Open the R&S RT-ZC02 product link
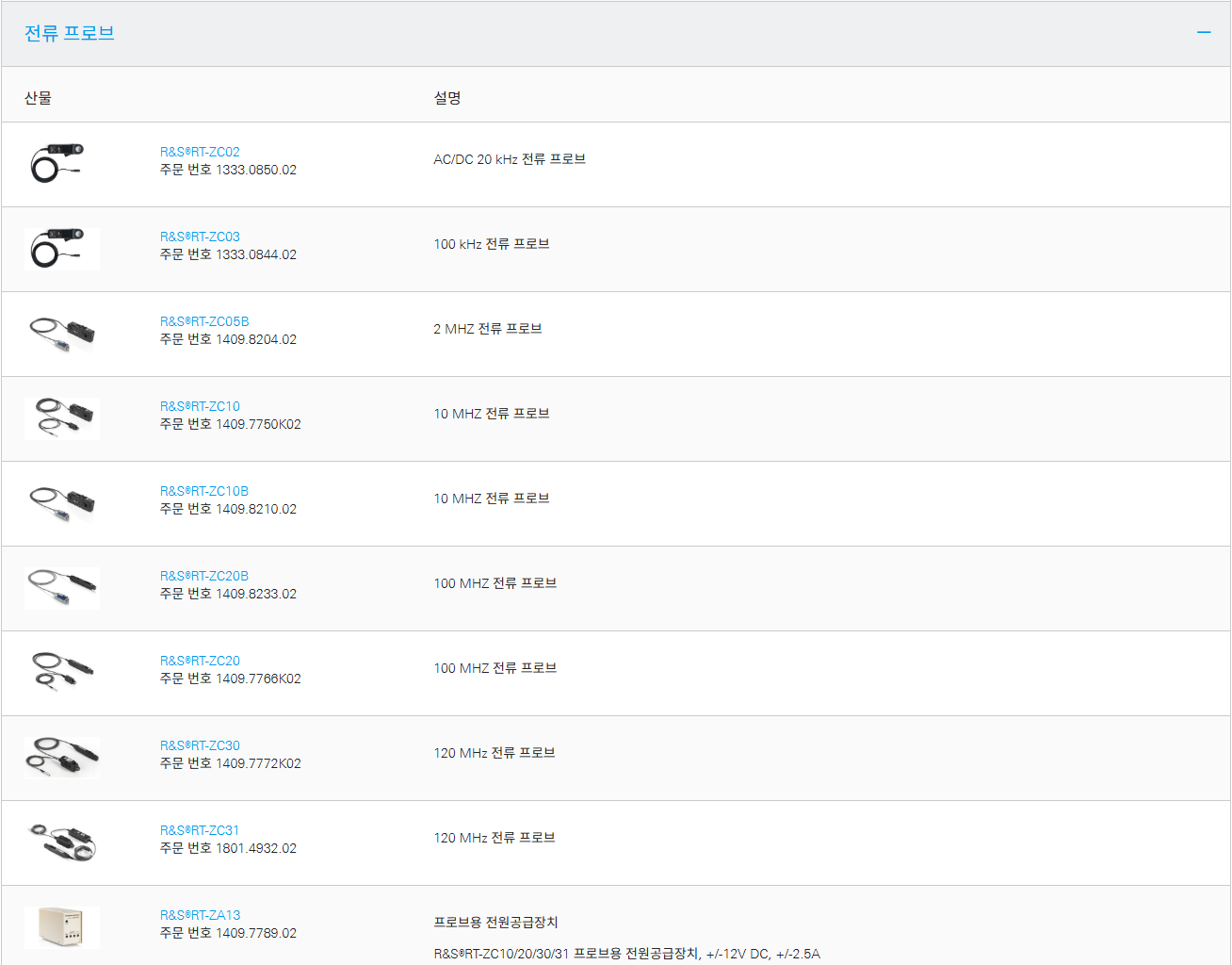Image resolution: width=1232 pixels, height=965 pixels. [200, 152]
